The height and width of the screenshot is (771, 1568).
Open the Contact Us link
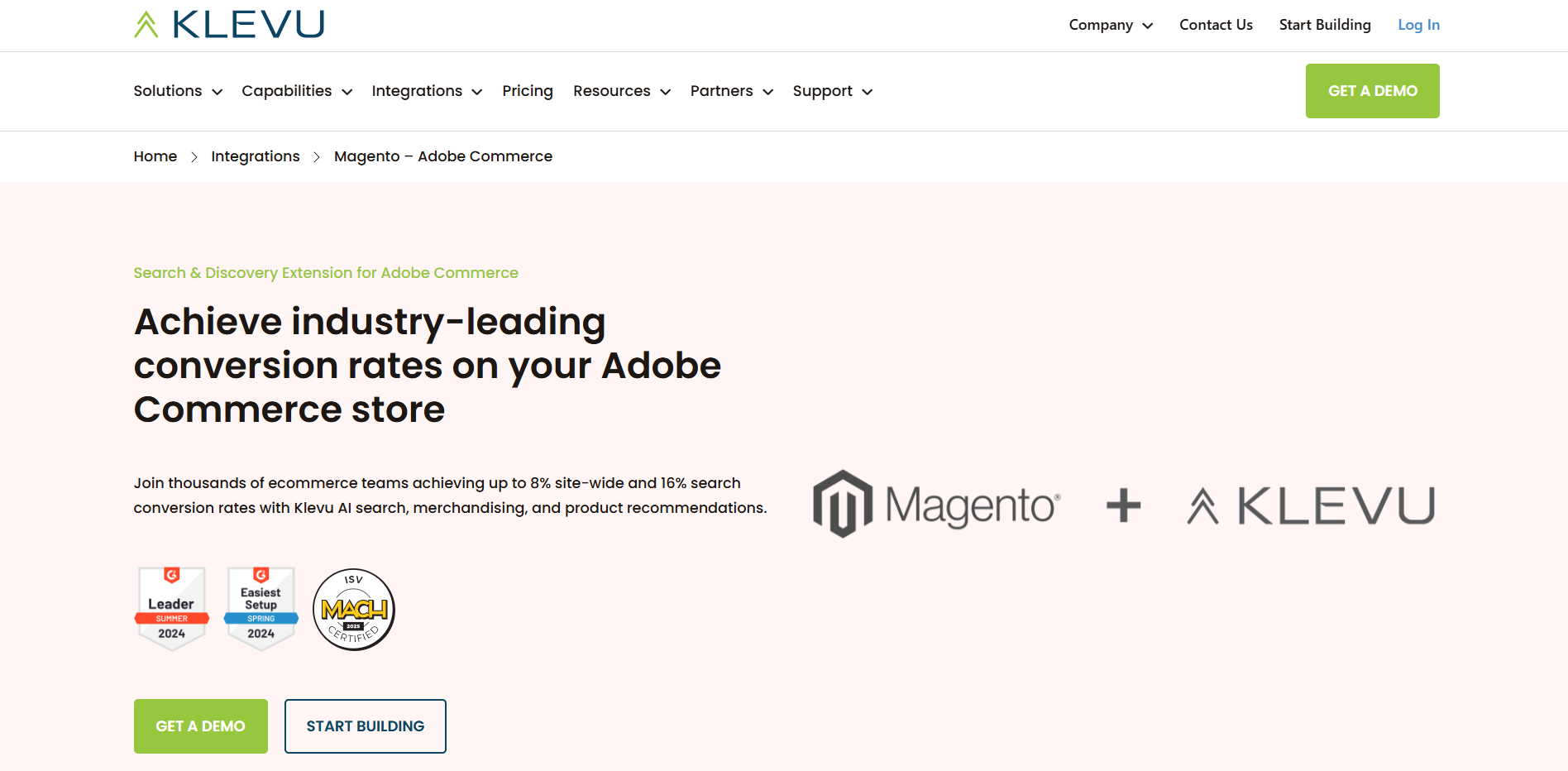(x=1216, y=25)
